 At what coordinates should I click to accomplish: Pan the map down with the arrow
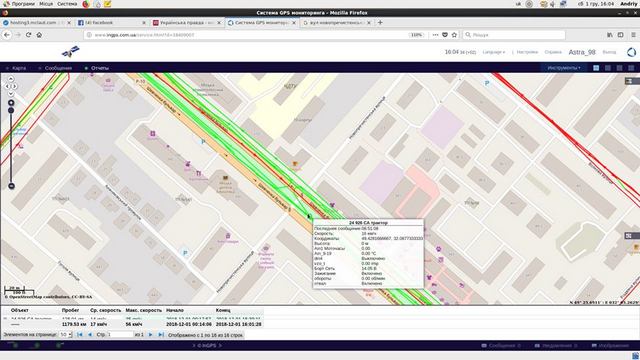tap(11, 94)
